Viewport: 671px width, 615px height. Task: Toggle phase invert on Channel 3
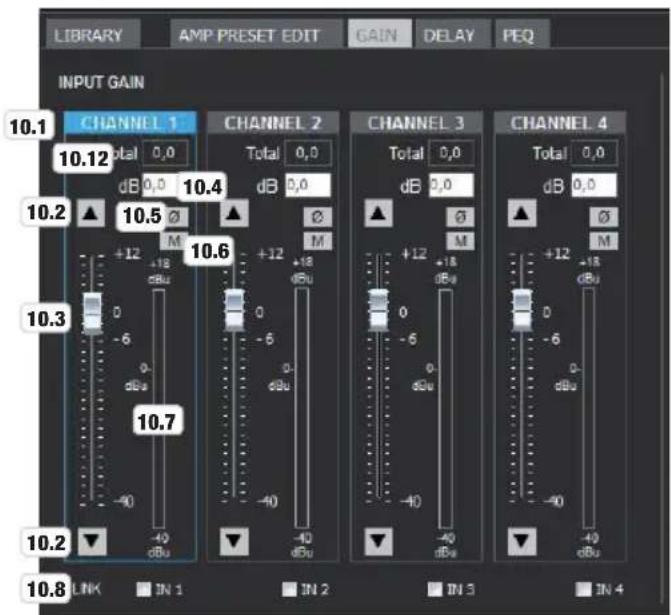[x=460, y=217]
